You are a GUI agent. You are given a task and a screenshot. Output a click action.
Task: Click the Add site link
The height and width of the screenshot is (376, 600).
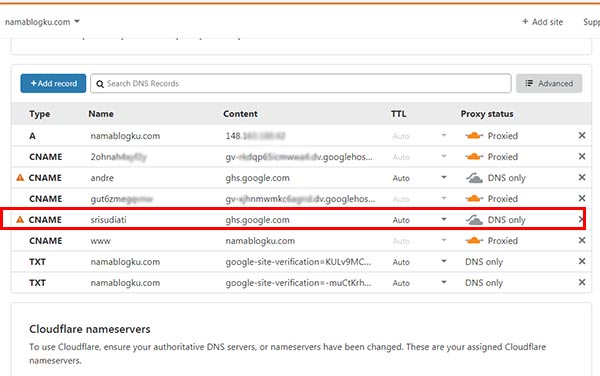(543, 22)
